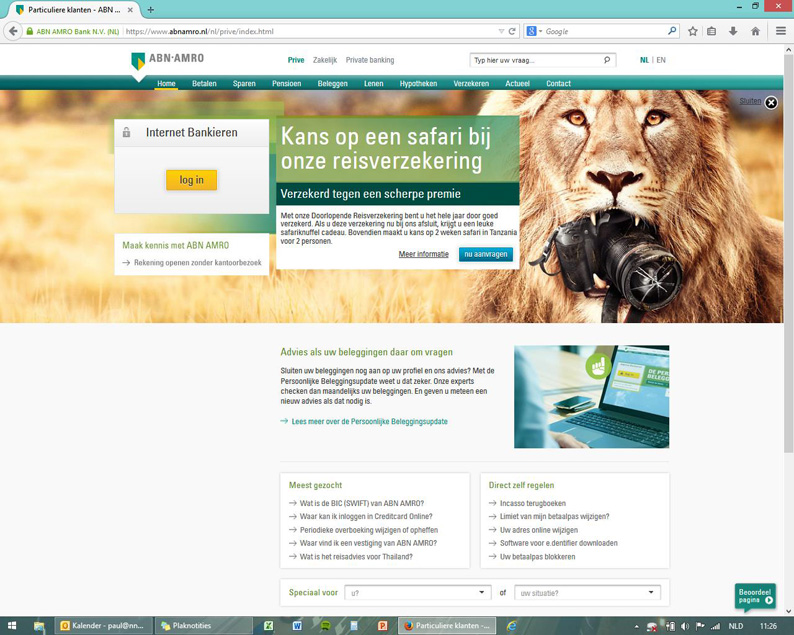
Task: Reload the page with the refresh icon
Action: (512, 31)
